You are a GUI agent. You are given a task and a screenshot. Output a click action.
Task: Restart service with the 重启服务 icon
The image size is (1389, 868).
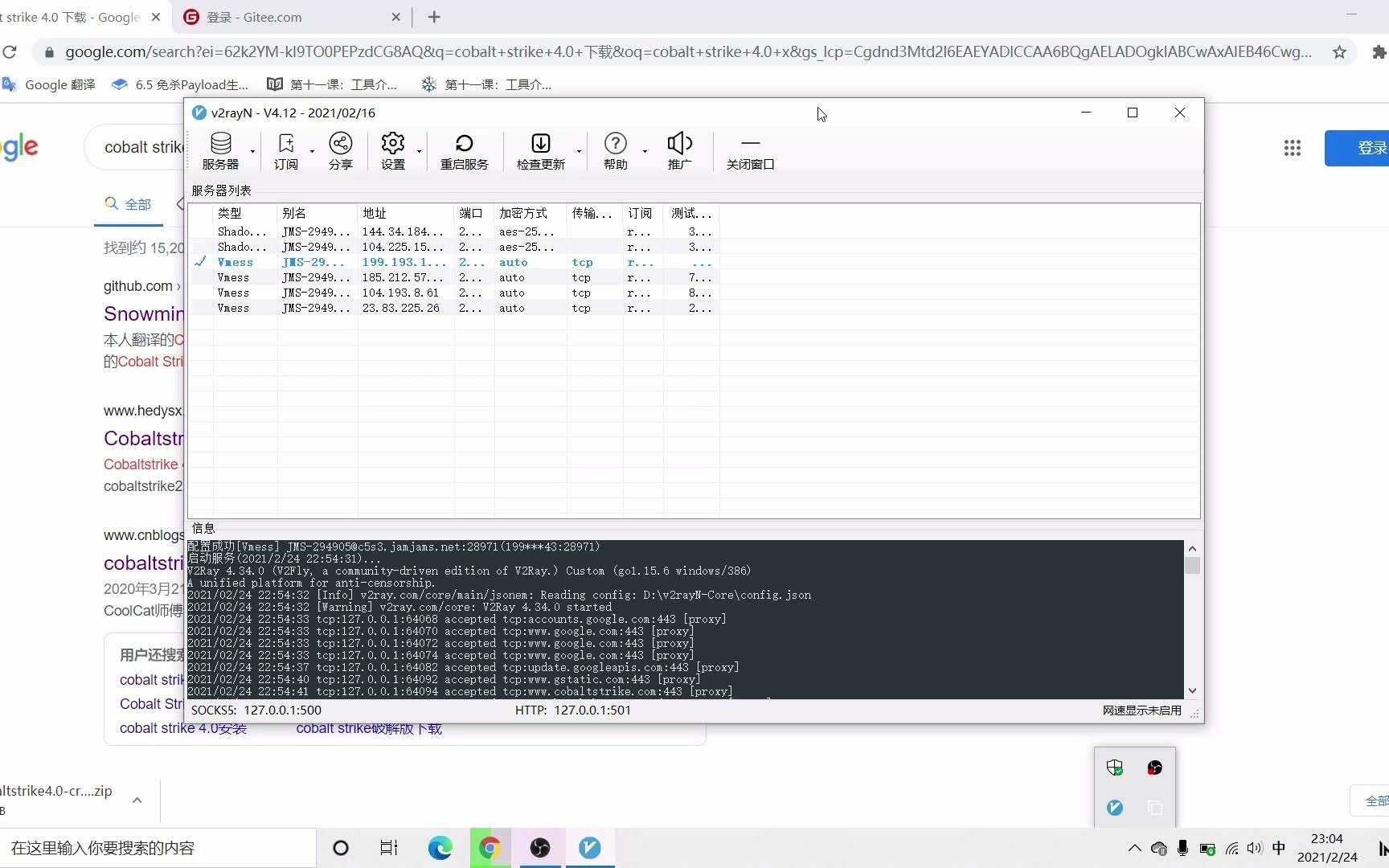click(x=464, y=151)
